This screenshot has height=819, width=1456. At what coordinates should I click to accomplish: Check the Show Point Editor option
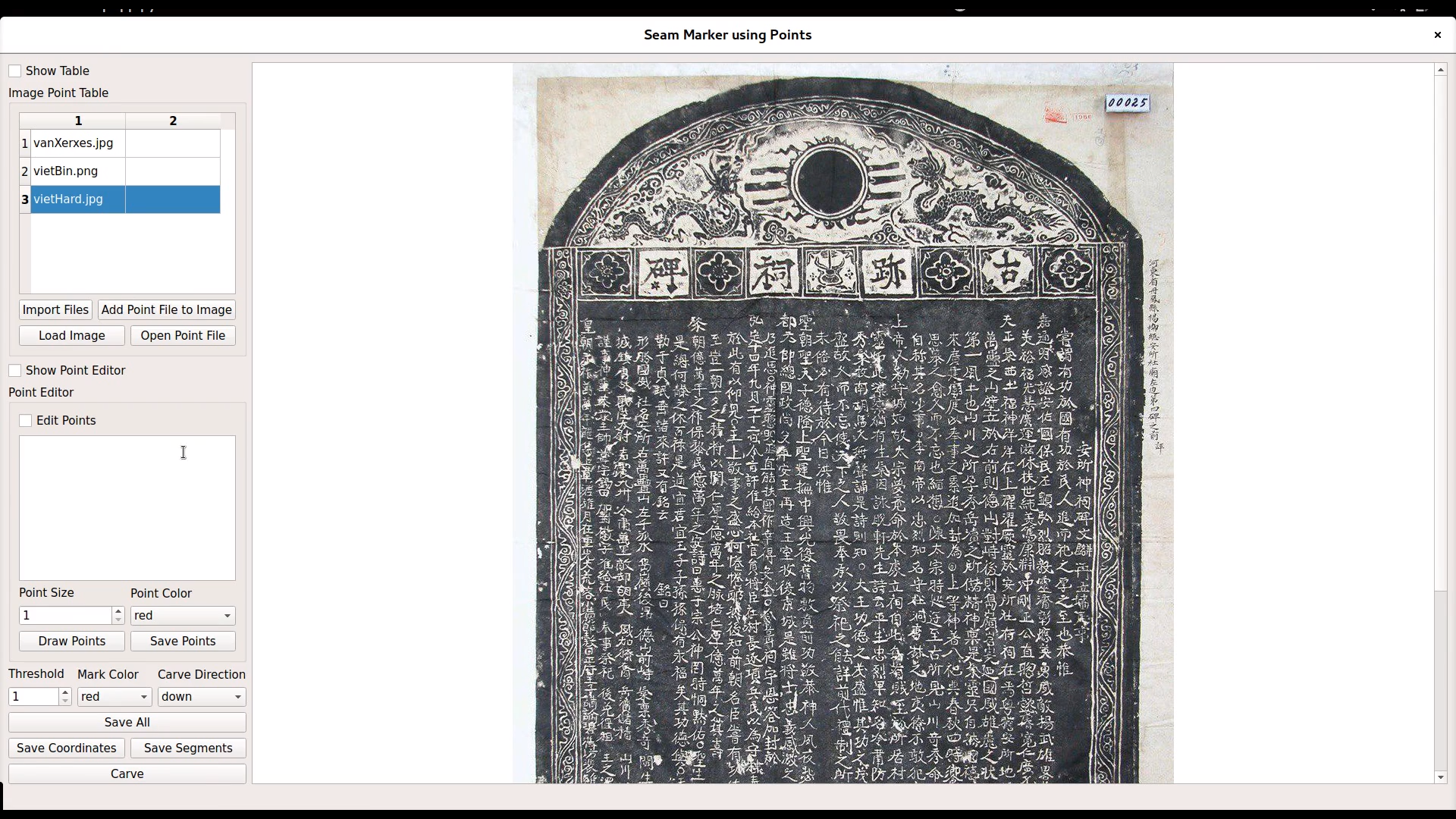15,371
